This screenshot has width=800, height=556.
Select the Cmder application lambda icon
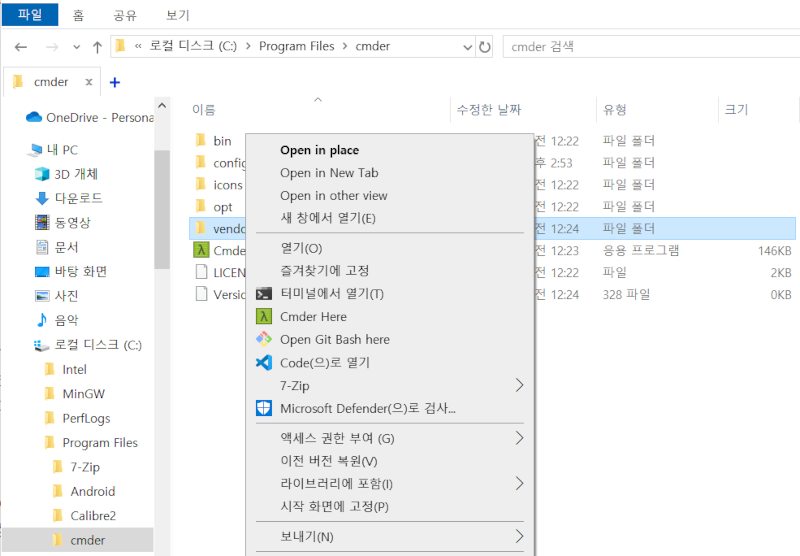(202, 250)
